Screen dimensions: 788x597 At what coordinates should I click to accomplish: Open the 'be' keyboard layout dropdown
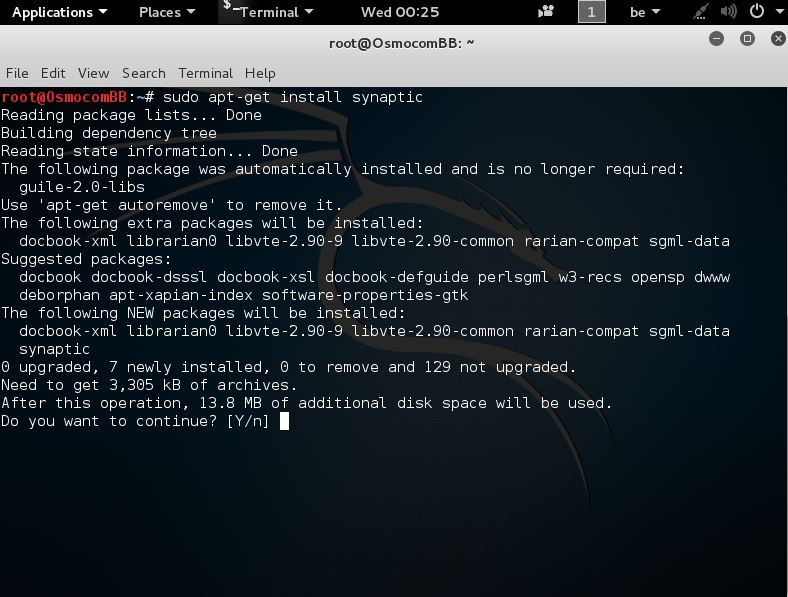coord(645,12)
